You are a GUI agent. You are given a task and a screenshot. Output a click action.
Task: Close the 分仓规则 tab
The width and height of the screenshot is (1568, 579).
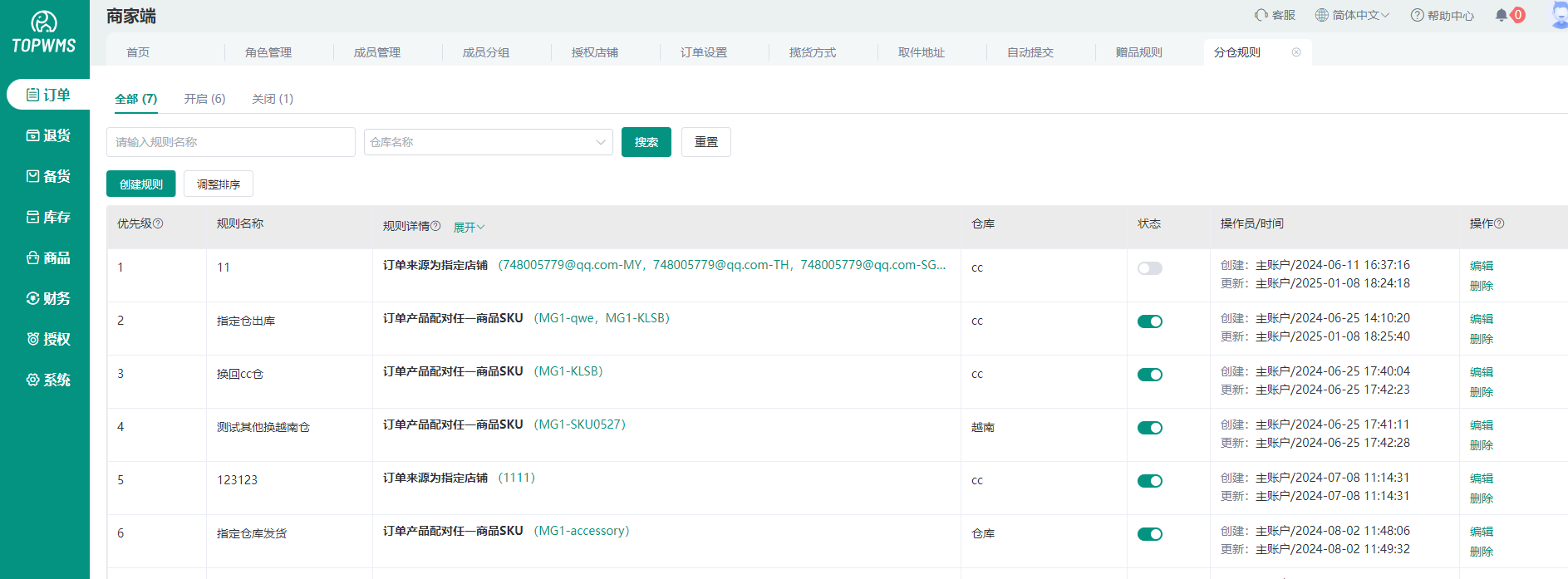[x=1295, y=52]
